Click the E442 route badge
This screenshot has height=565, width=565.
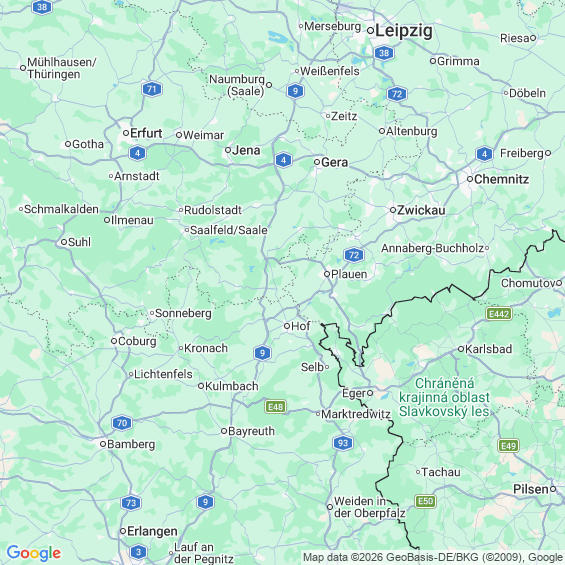499,313
